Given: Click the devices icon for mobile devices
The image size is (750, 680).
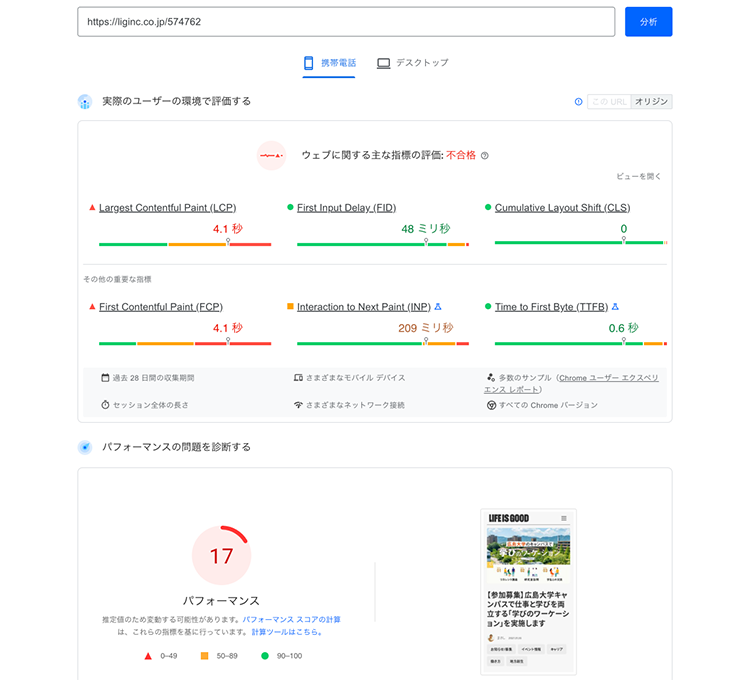Looking at the screenshot, I should [298, 378].
